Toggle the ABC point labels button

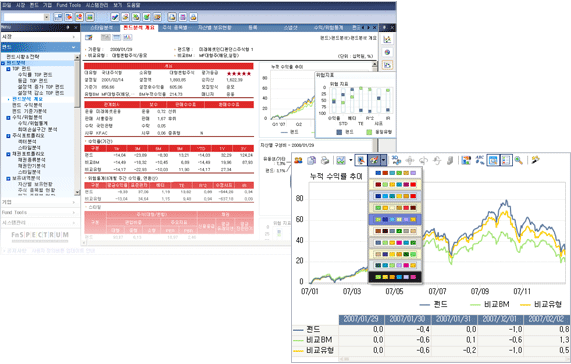pos(480,160)
